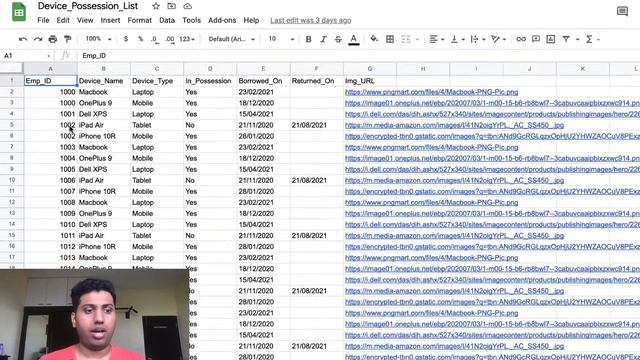Open the zoom 100% dropdown
The image size is (640, 360).
(98, 39)
